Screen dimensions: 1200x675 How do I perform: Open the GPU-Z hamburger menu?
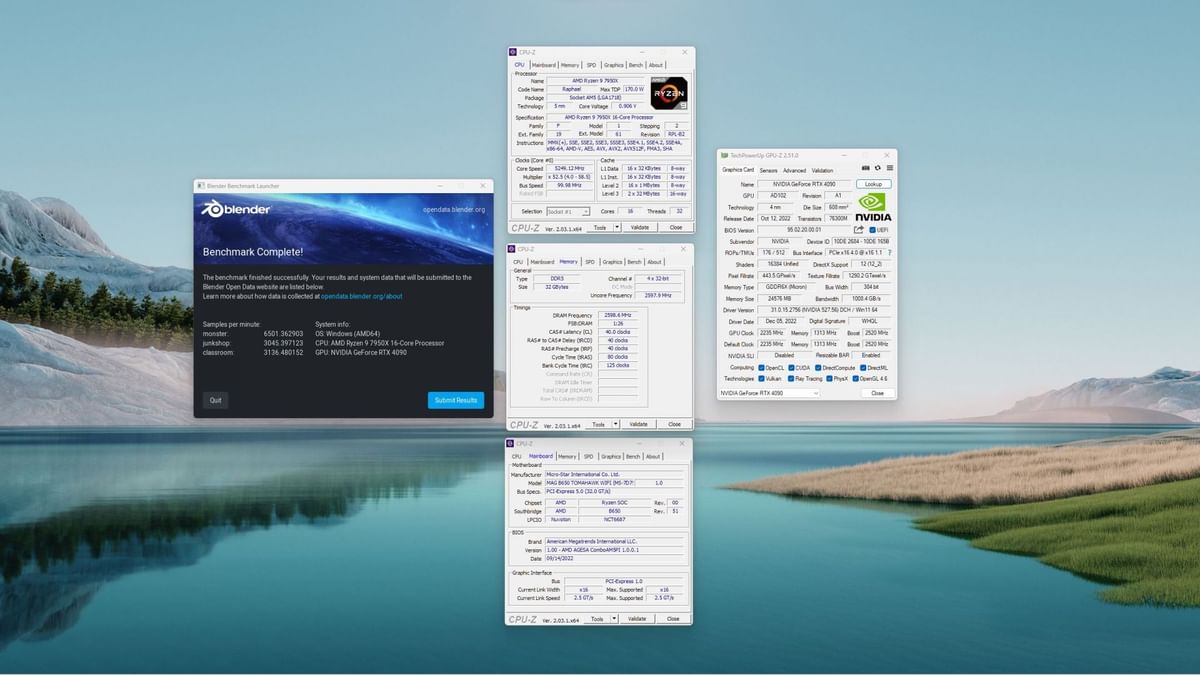click(889, 169)
